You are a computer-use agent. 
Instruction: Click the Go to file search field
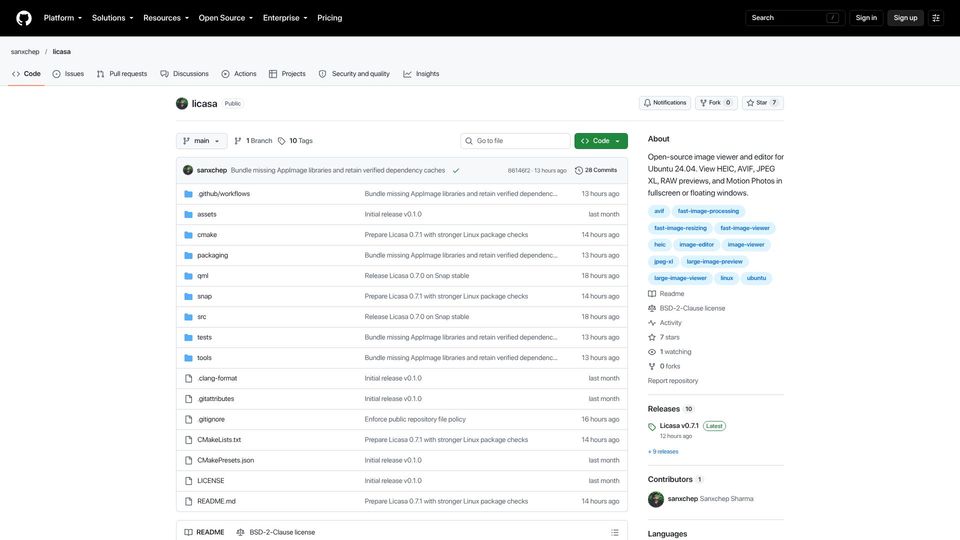coord(515,141)
